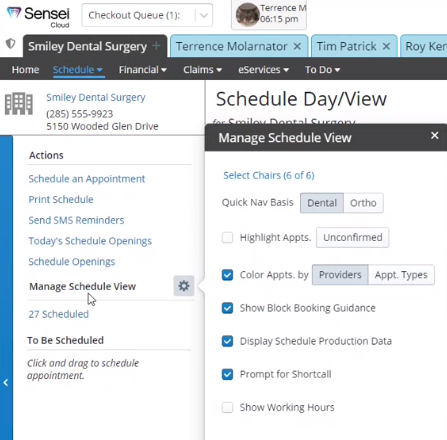Expand the Claims menu
The height and width of the screenshot is (440, 447).
(202, 70)
